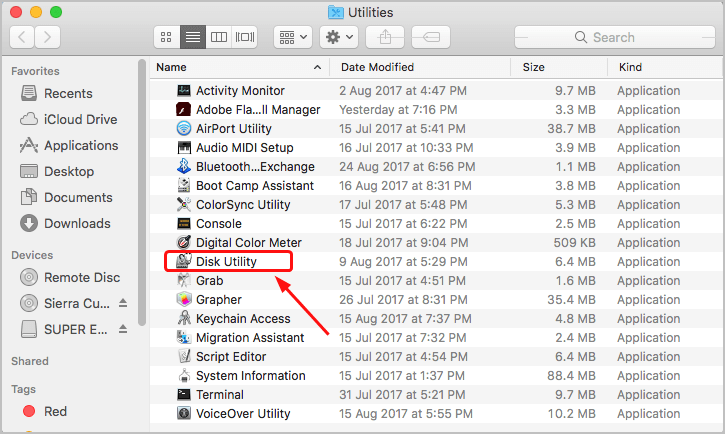725x434 pixels.
Task: Select the Disk Utility icon
Action: point(184,261)
